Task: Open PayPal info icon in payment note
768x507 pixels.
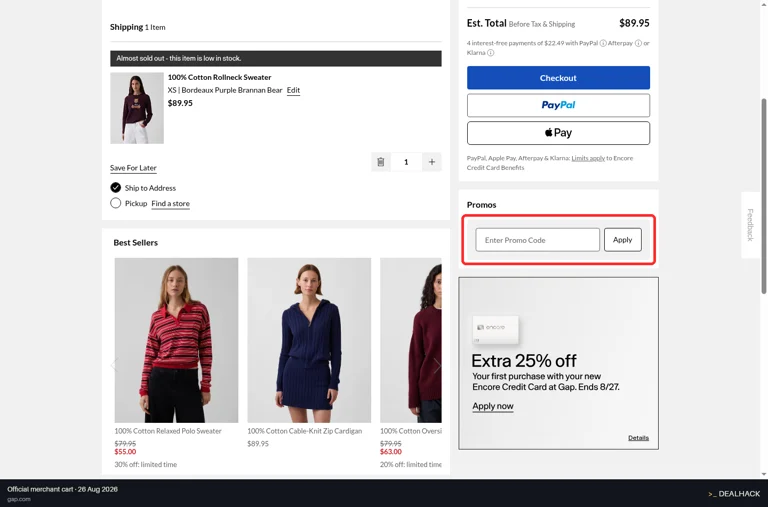Action: pyautogui.click(x=603, y=43)
